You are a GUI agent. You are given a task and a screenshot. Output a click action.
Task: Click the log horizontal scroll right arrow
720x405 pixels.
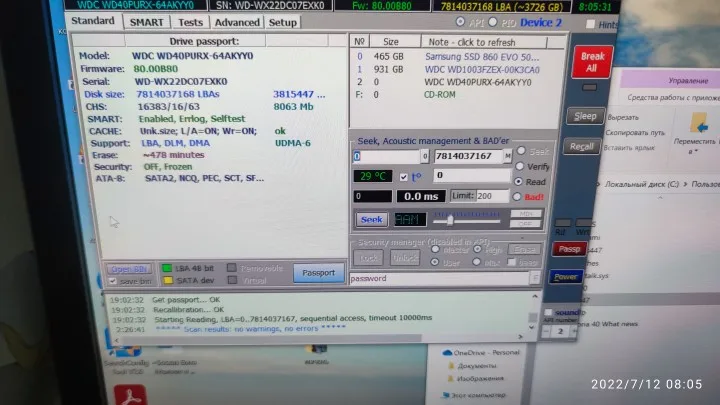(x=520, y=337)
